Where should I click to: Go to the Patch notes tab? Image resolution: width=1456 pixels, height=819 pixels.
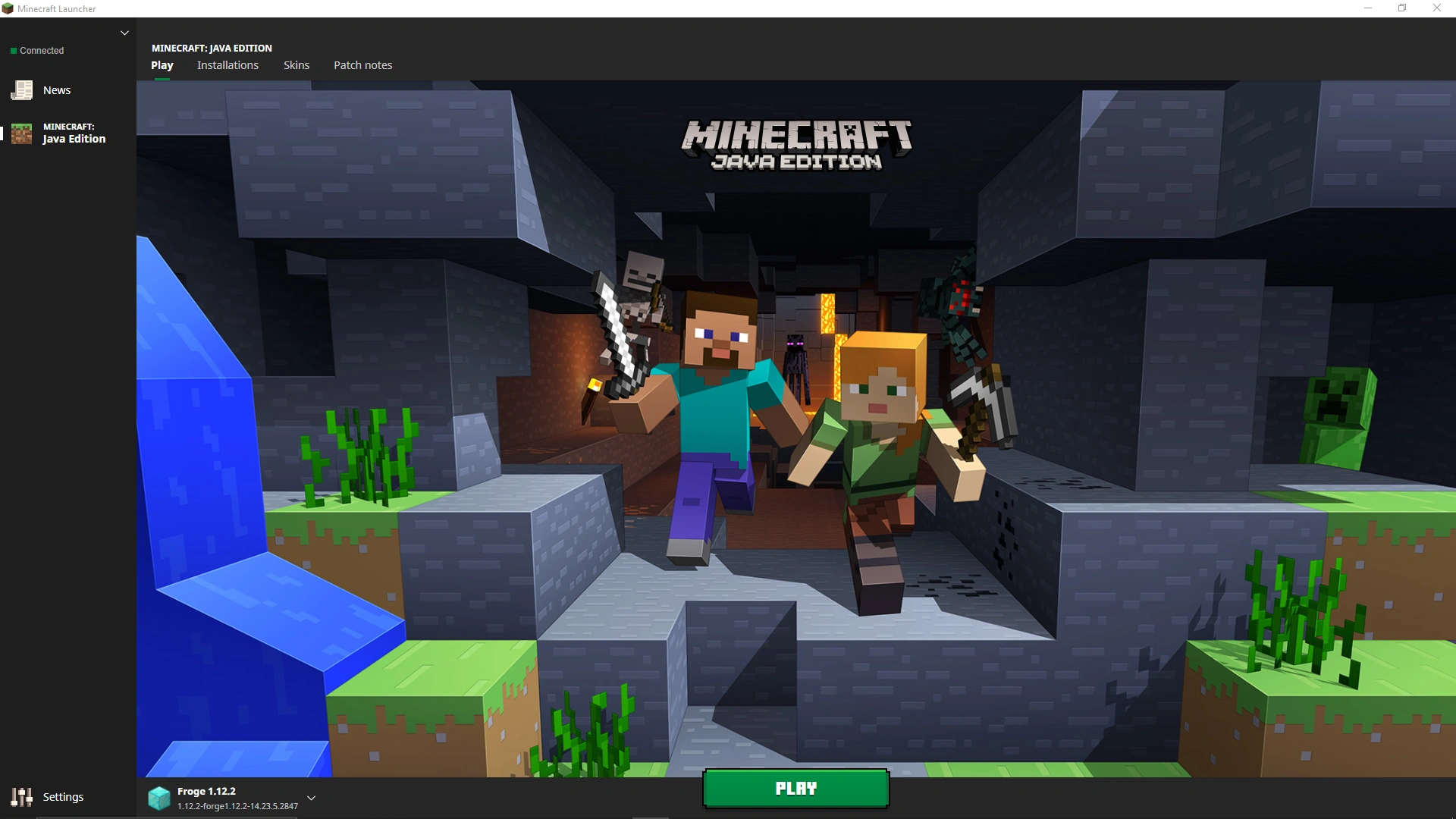point(363,65)
